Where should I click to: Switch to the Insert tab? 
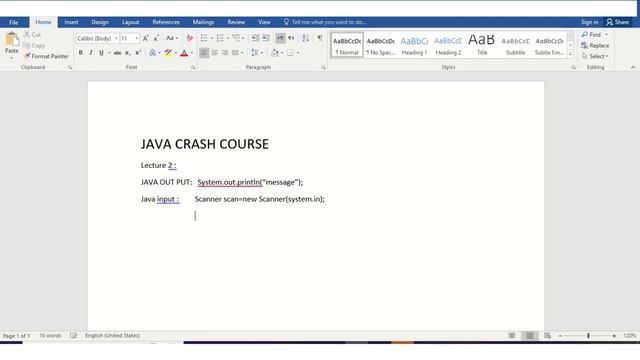click(71, 22)
